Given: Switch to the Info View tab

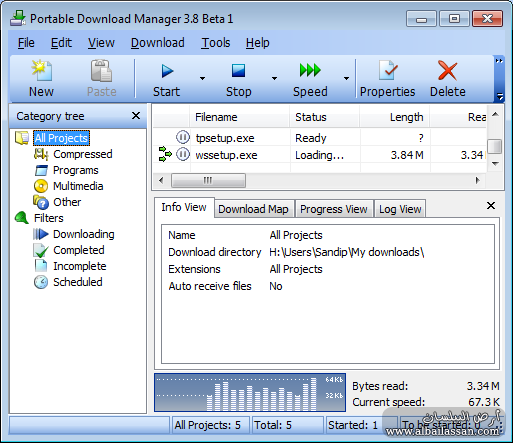Looking at the screenshot, I should pyautogui.click(x=184, y=207).
